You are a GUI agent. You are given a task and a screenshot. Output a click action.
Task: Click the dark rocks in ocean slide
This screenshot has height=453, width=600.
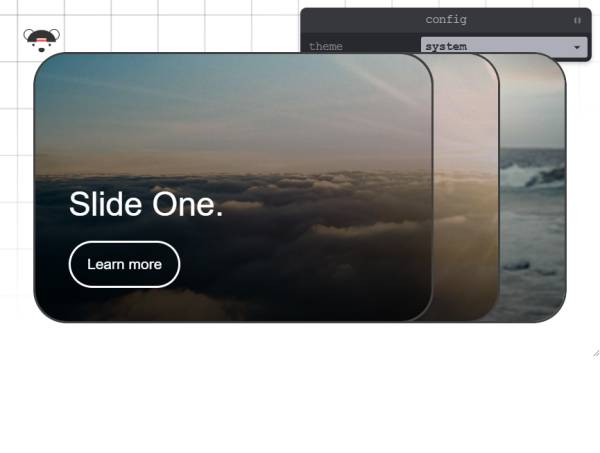point(516,266)
